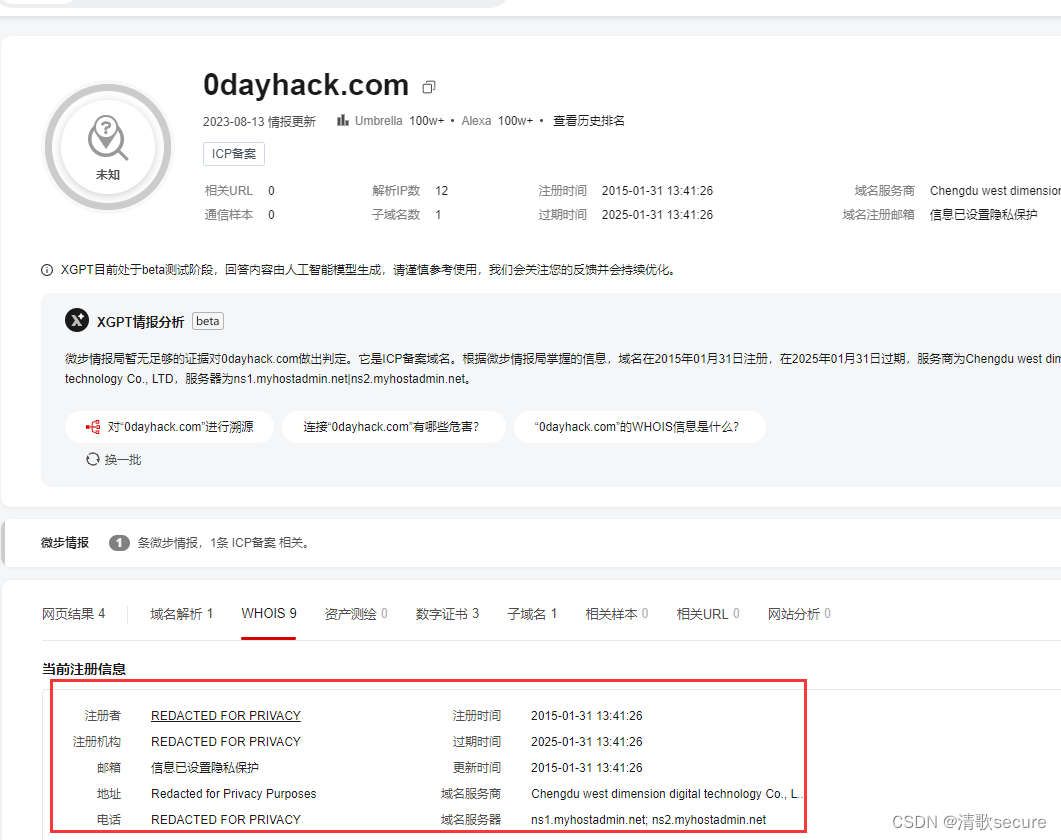Click the 相关URL count 0 in header
The width and height of the screenshot is (1061, 840).
[x=271, y=191]
